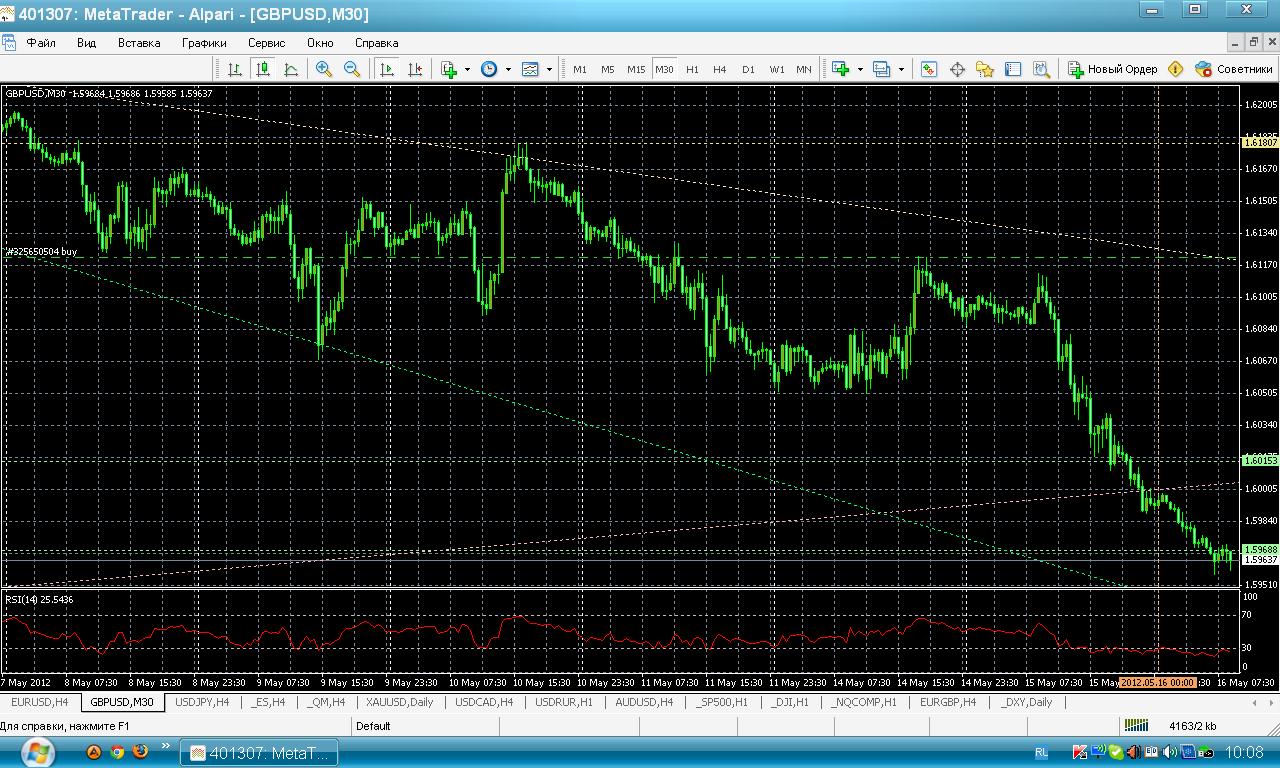
Task: Expand the profiles dropdown arrow
Action: 901,69
